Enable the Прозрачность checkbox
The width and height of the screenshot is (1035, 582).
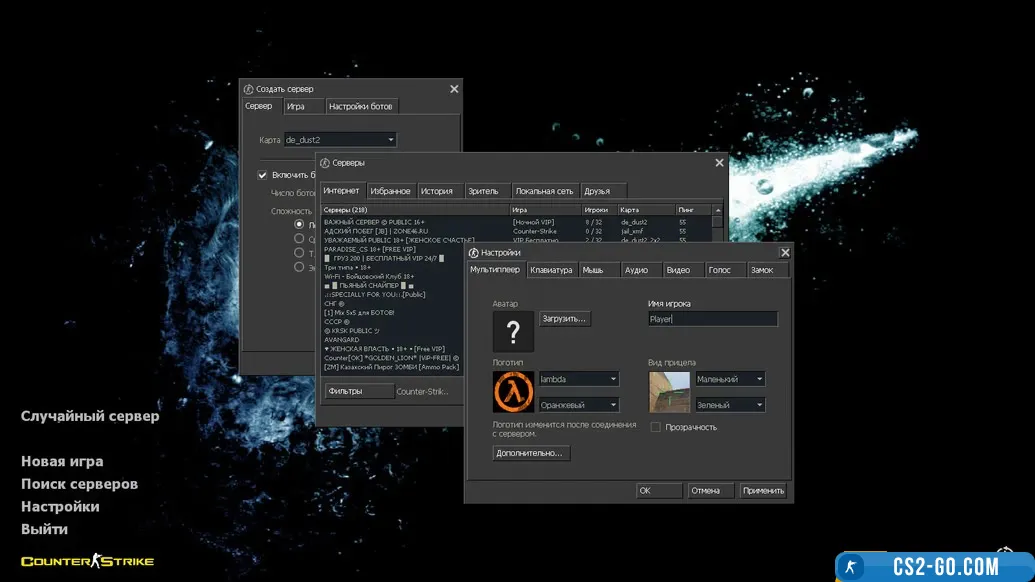(x=656, y=427)
